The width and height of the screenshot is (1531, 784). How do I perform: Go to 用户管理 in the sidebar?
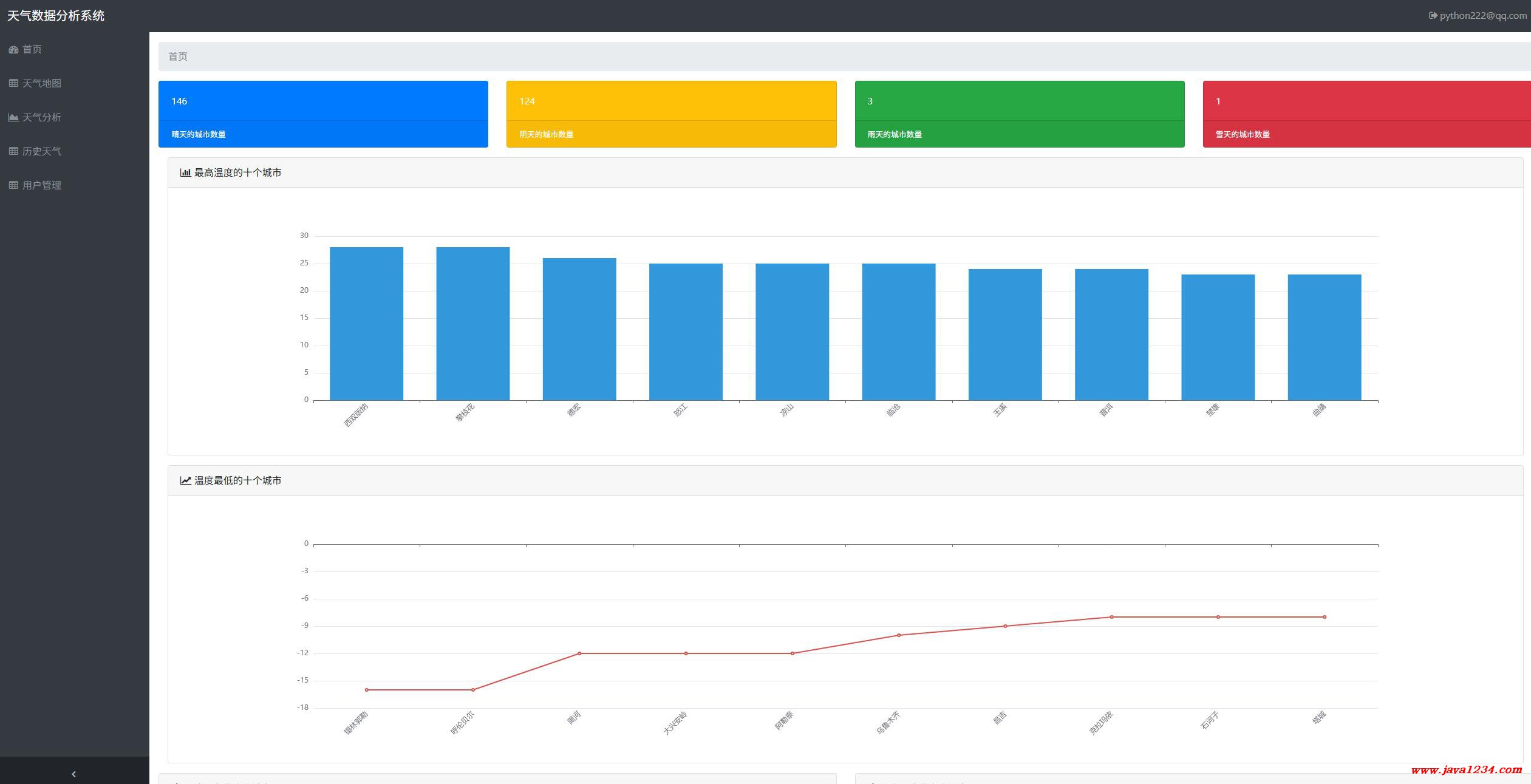pos(41,185)
